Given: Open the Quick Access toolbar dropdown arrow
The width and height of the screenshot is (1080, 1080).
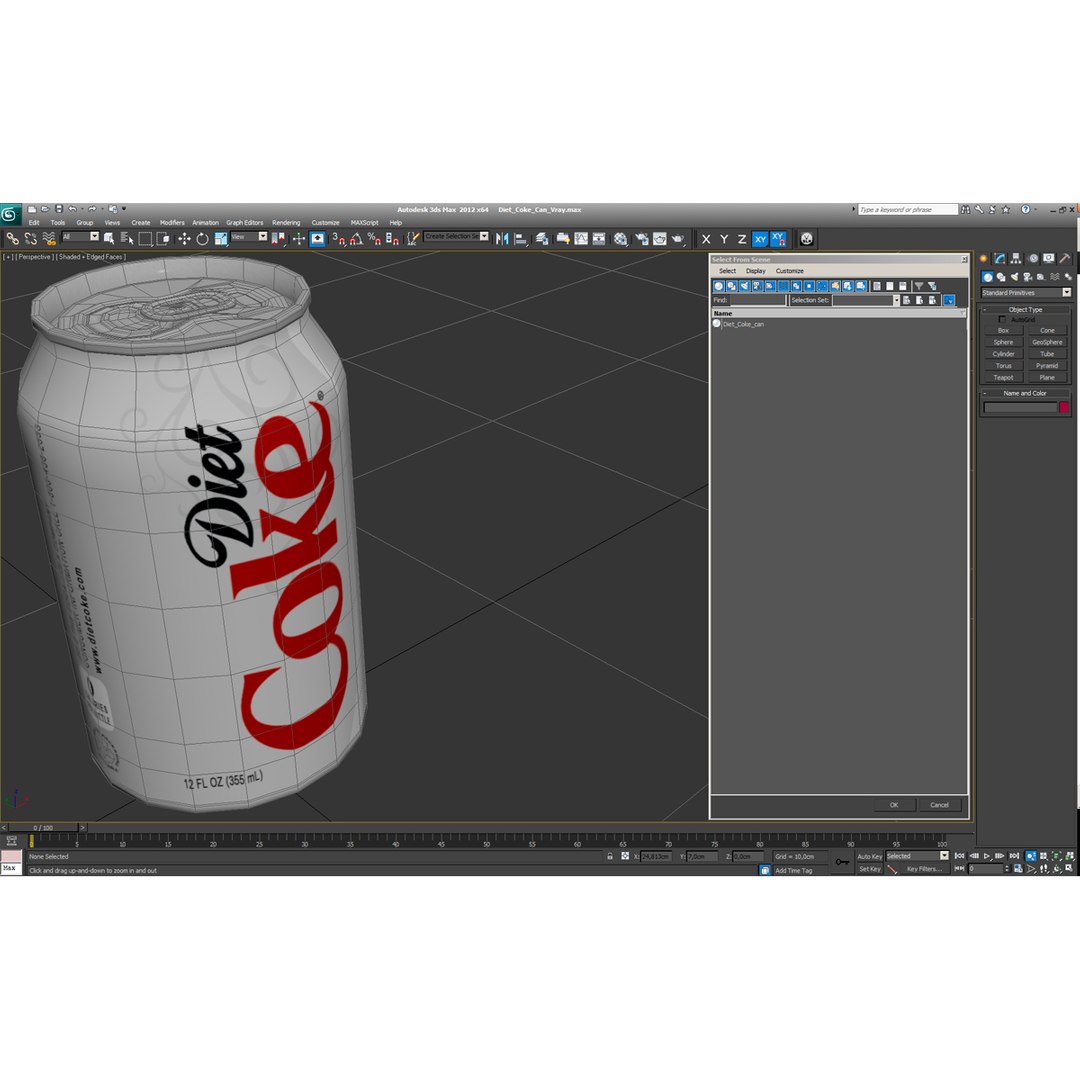Looking at the screenshot, I should point(124,209).
